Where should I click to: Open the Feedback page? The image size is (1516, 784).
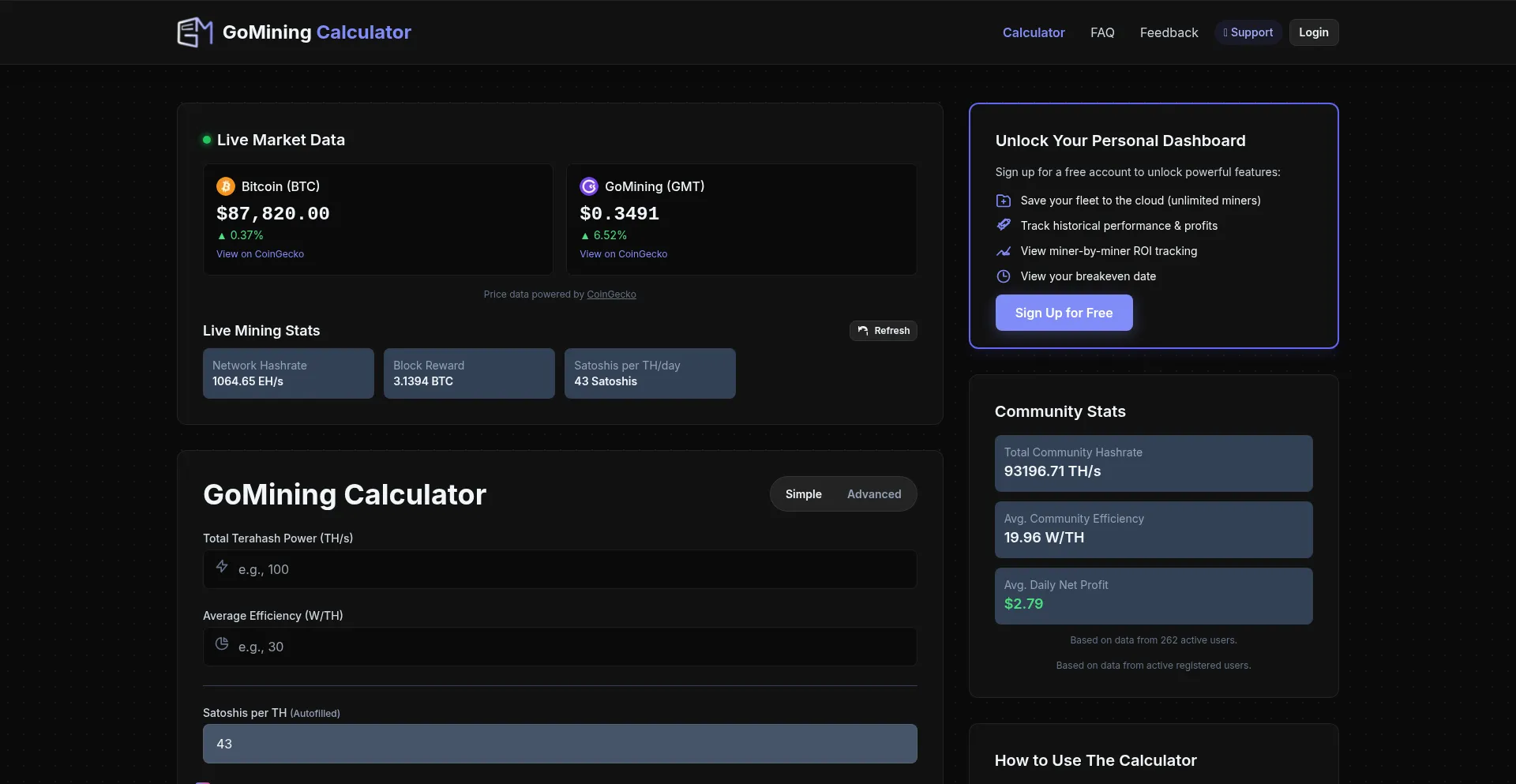(1169, 32)
